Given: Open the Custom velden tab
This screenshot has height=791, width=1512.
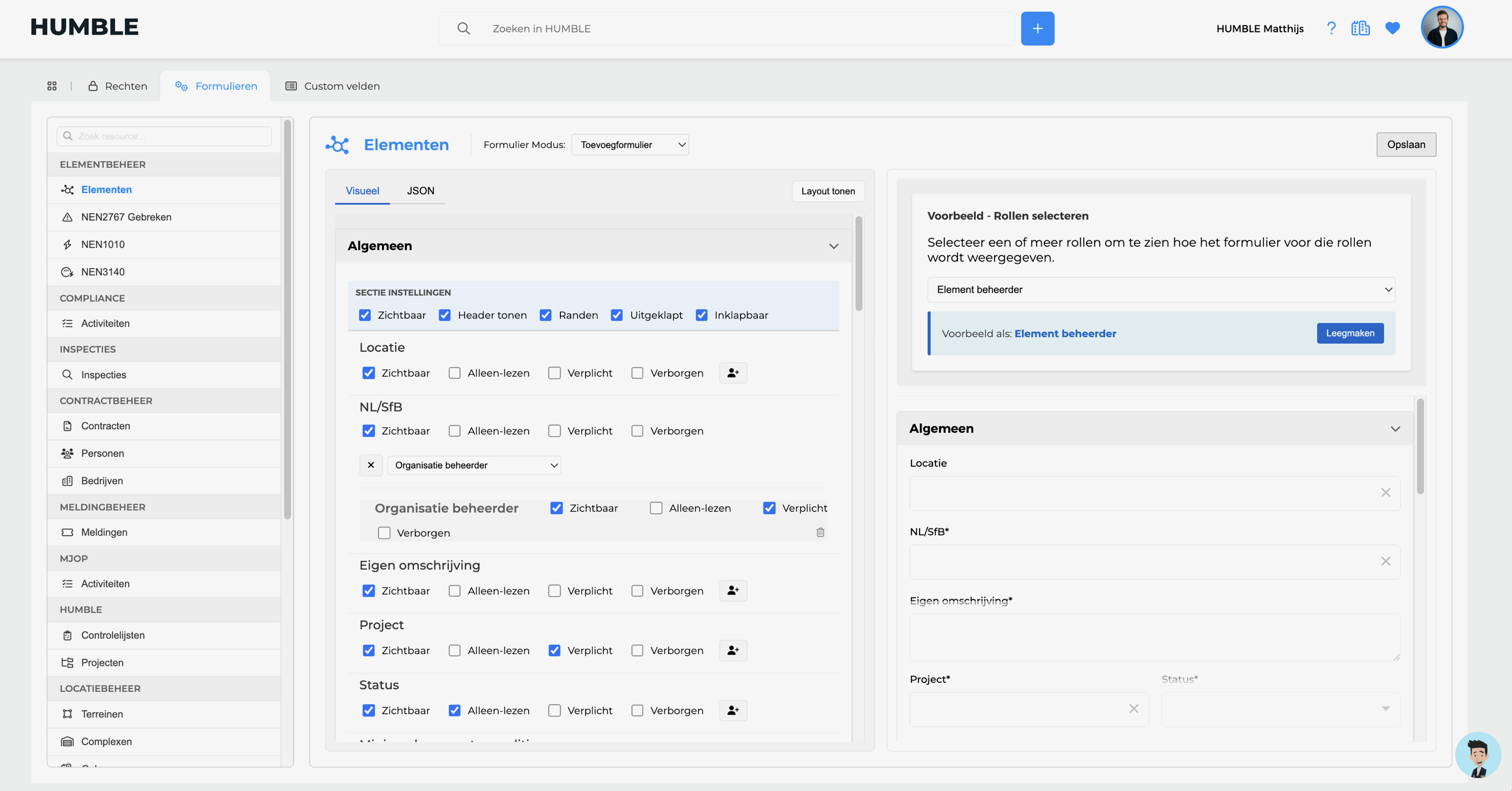Looking at the screenshot, I should point(333,86).
